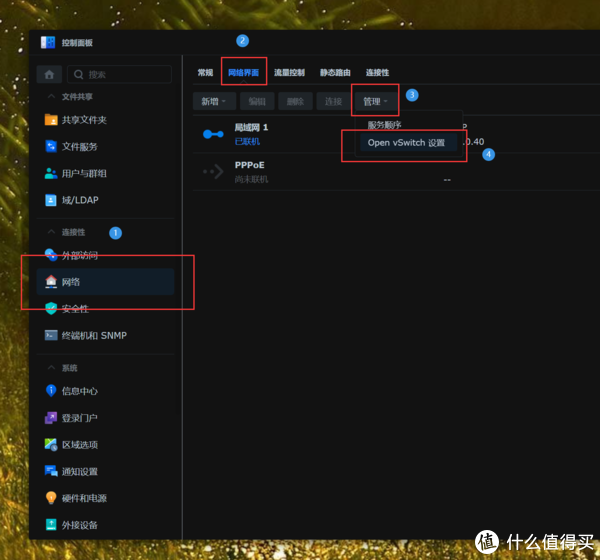Click the 已联机 connected status text
600x560 pixels.
click(x=247, y=142)
